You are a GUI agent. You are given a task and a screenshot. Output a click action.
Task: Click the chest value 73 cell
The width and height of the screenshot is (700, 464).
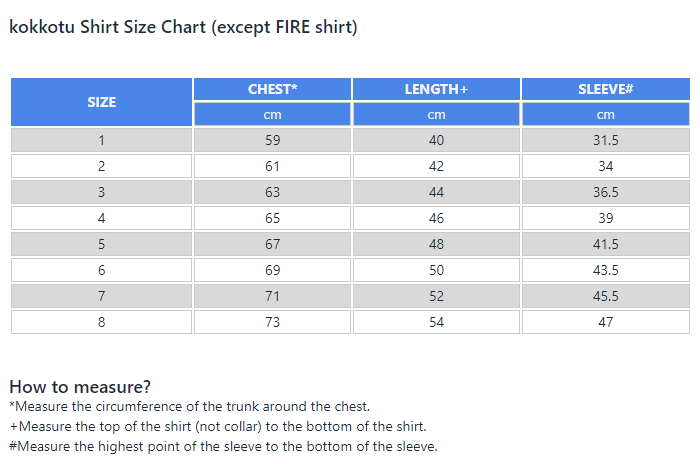tap(272, 322)
